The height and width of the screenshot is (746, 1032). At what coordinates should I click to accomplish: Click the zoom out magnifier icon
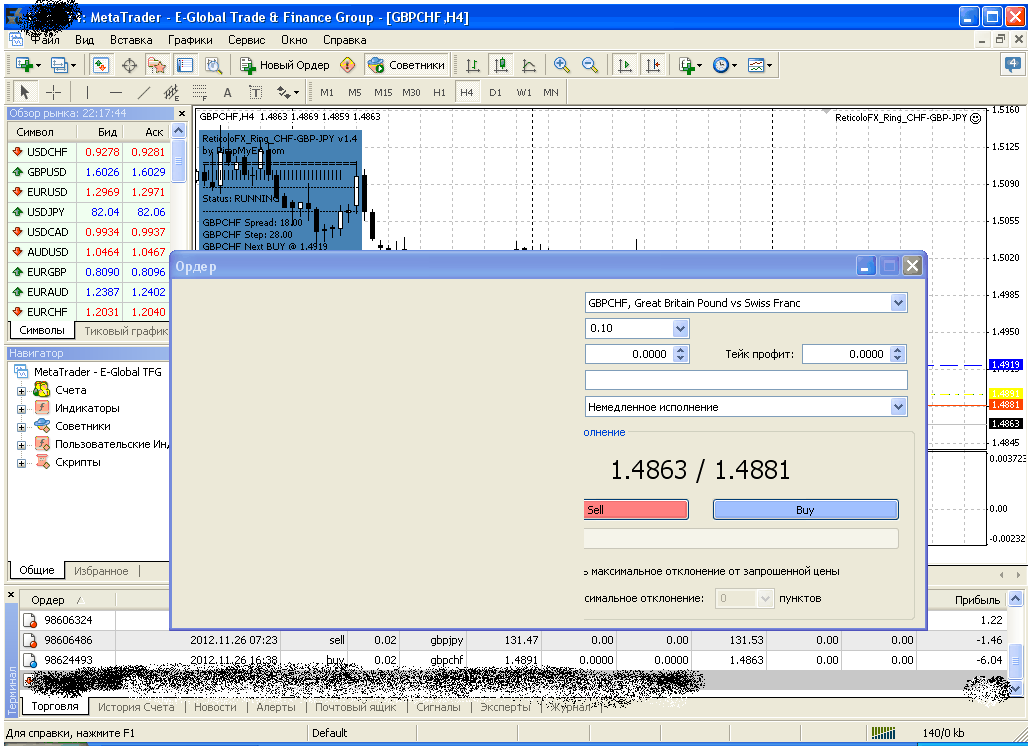click(x=590, y=65)
